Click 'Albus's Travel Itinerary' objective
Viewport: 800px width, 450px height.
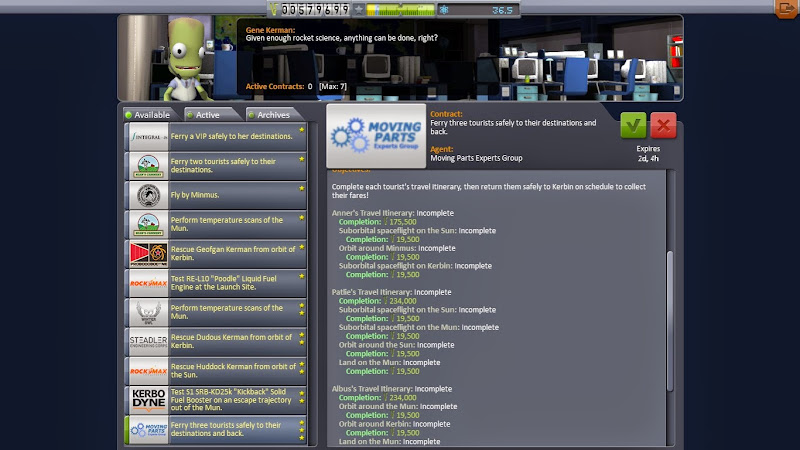tap(392, 389)
